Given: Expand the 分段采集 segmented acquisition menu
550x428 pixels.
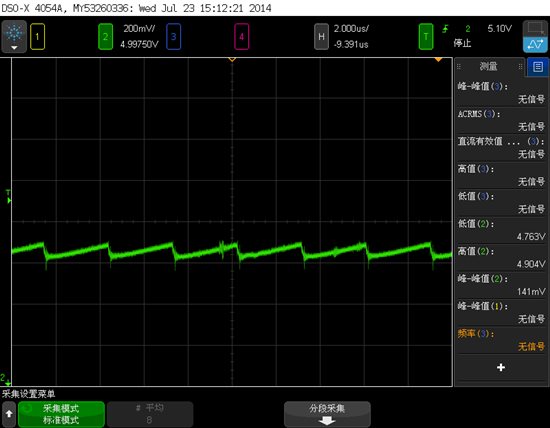Looking at the screenshot, I should coord(327,414).
